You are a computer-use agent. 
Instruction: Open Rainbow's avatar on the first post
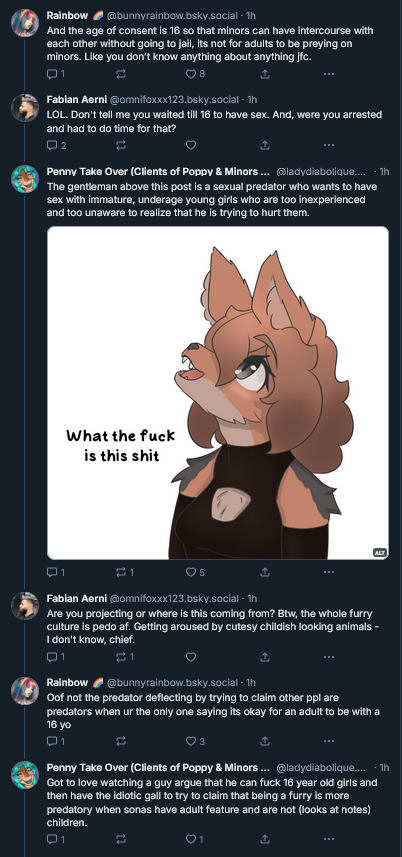click(25, 23)
